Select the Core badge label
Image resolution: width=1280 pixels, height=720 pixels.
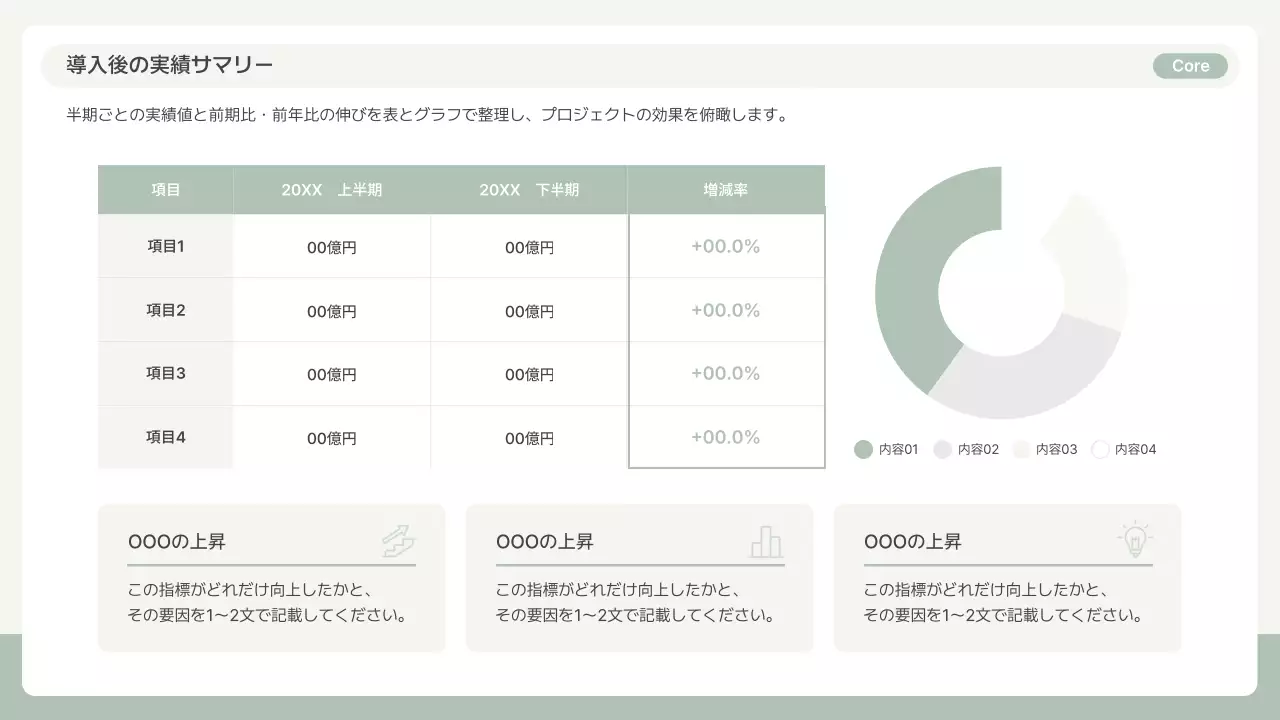point(1190,65)
